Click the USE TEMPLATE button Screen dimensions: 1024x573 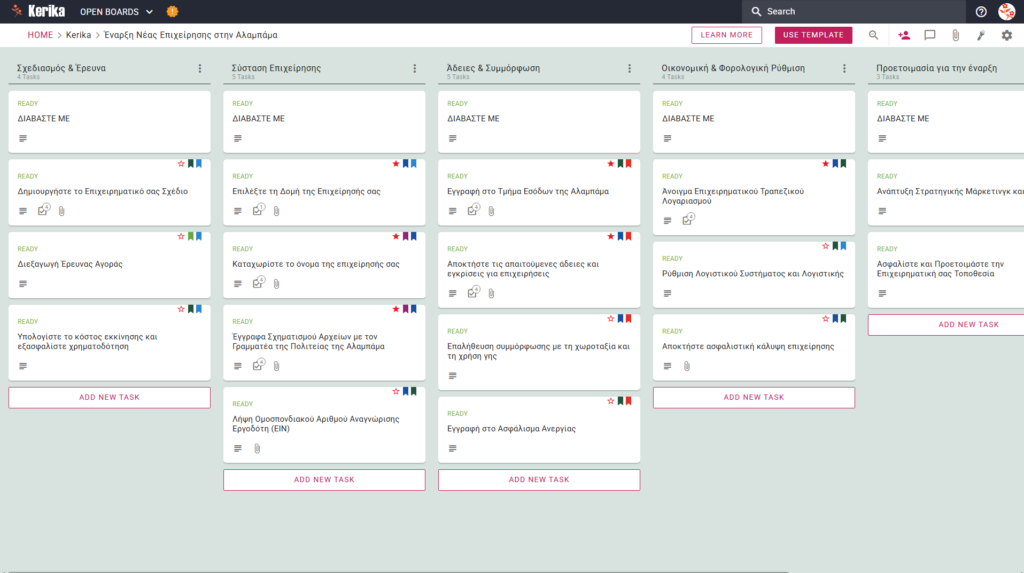[x=813, y=35]
